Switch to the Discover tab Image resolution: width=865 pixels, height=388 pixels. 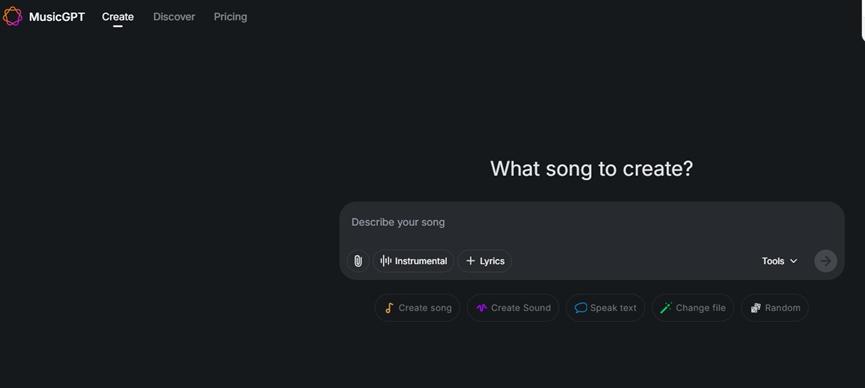coord(174,17)
